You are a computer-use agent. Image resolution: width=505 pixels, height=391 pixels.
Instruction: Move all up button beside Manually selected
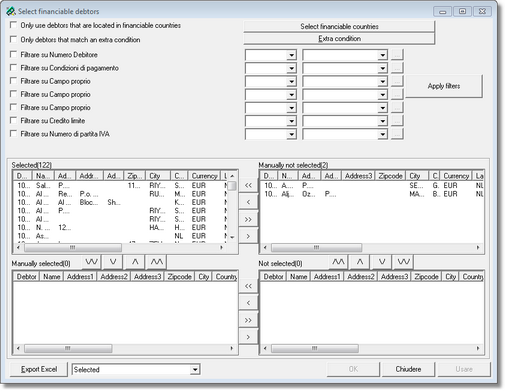tap(157, 262)
